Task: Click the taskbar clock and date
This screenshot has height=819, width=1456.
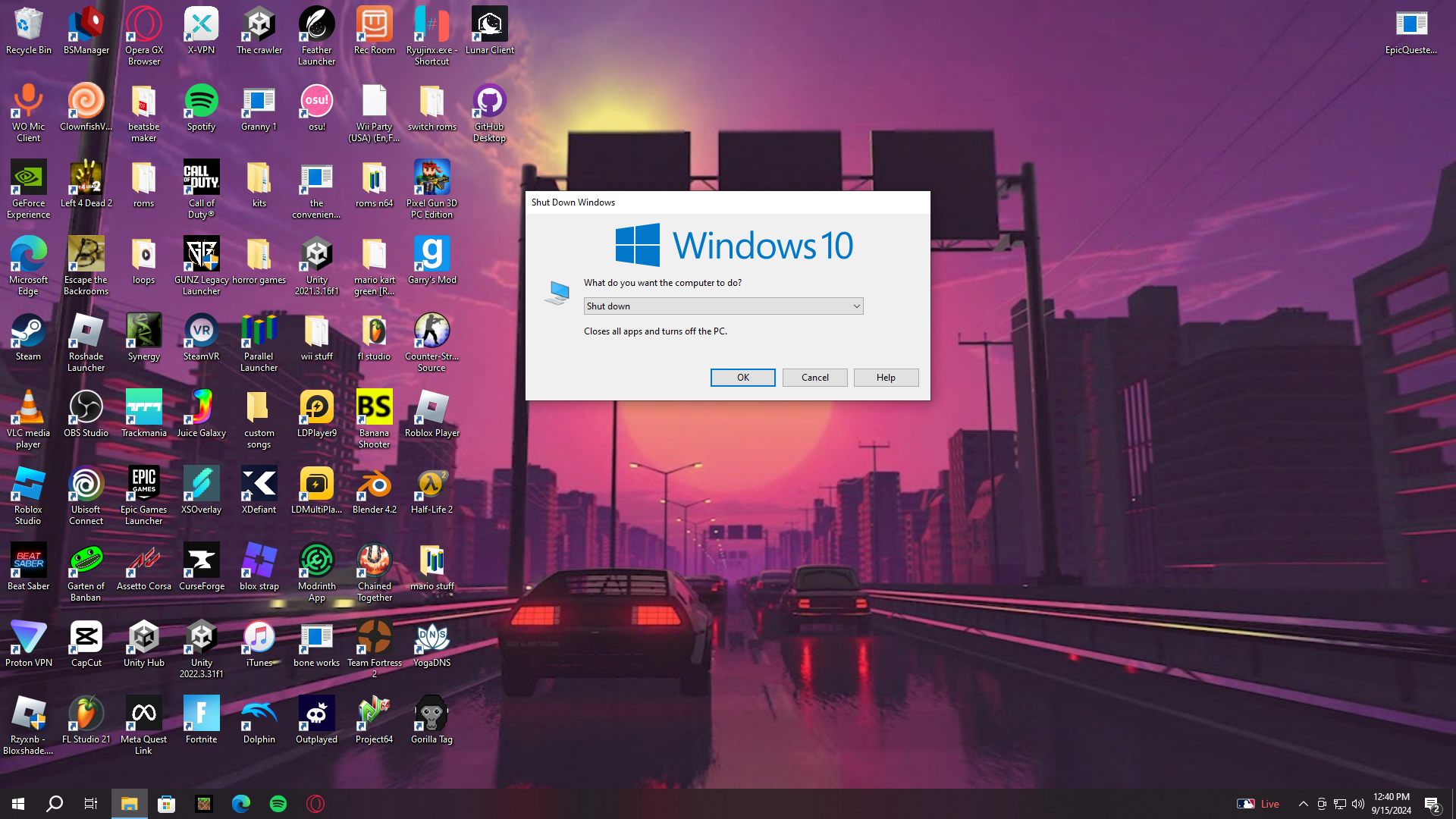Action: (x=1391, y=804)
